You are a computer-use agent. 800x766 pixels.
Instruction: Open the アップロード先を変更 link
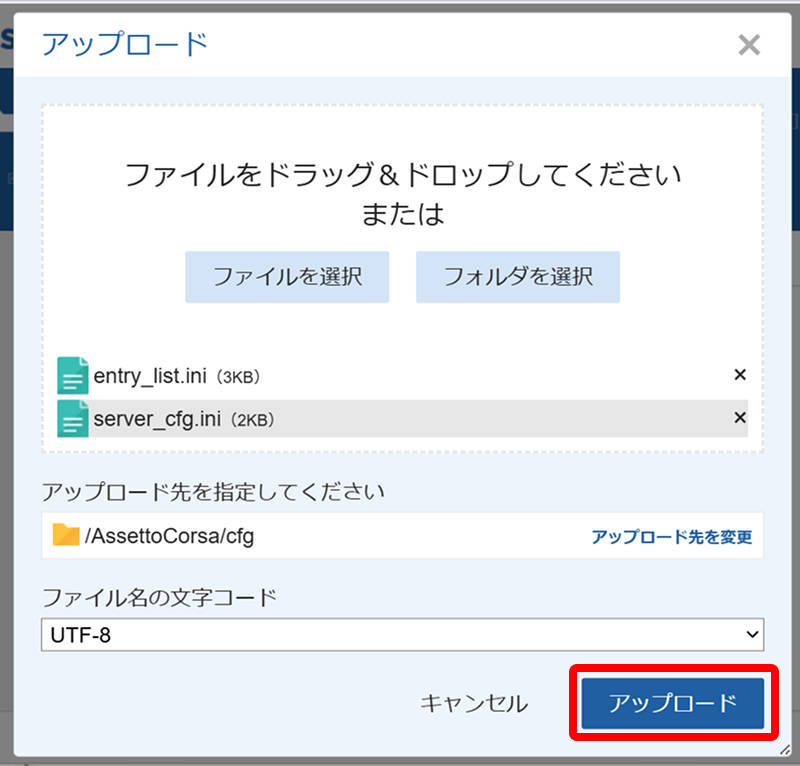671,537
